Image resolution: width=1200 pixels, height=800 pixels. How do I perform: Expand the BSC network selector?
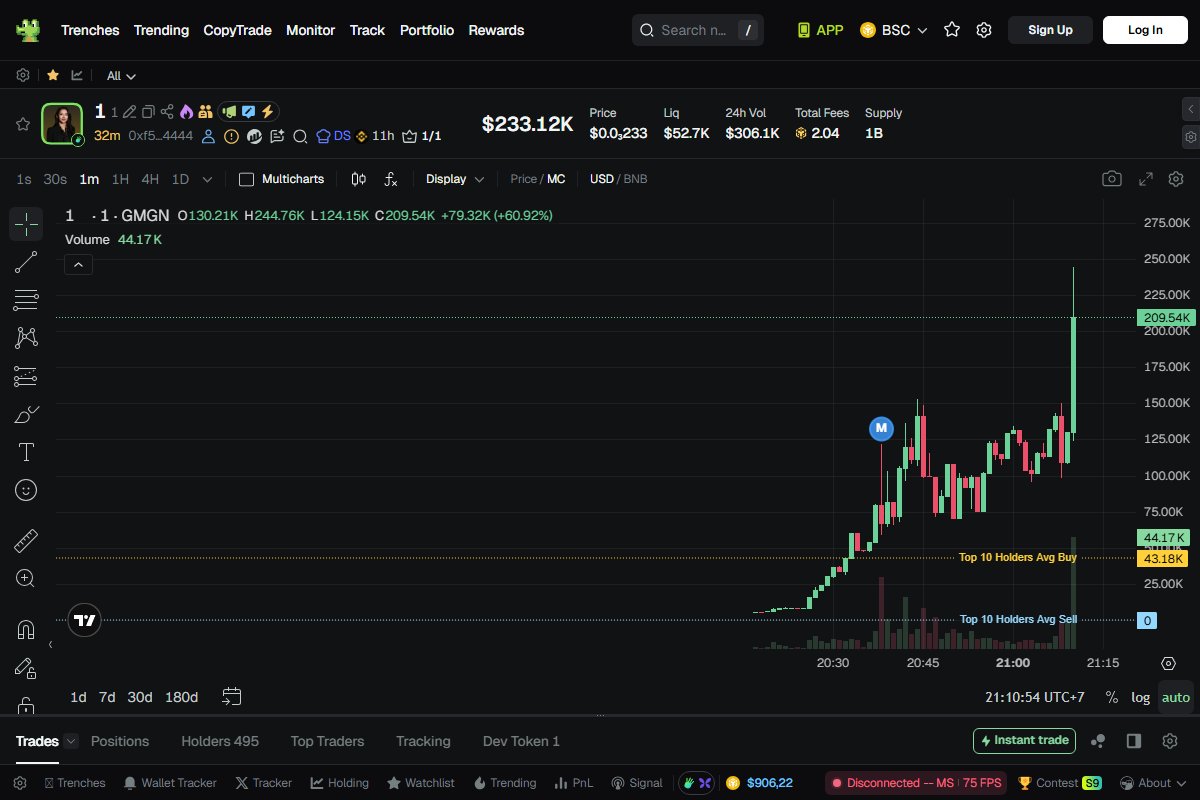(x=893, y=30)
